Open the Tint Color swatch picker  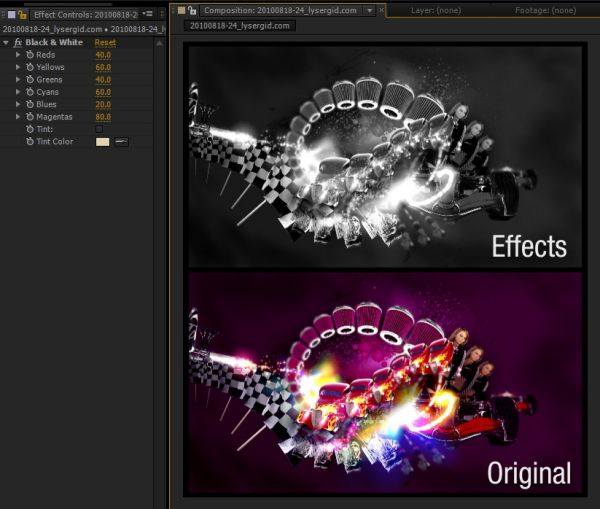102,142
